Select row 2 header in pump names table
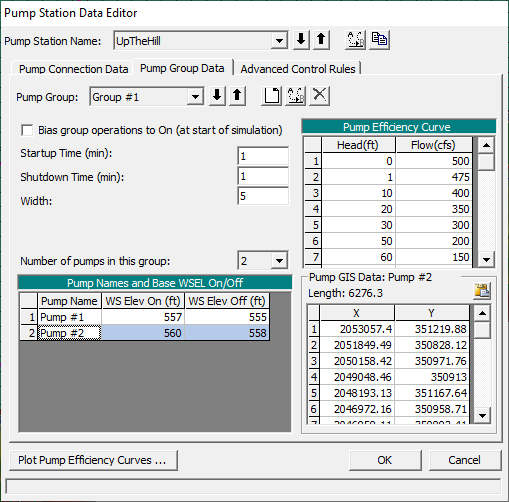The image size is (509, 502). (x=29, y=333)
